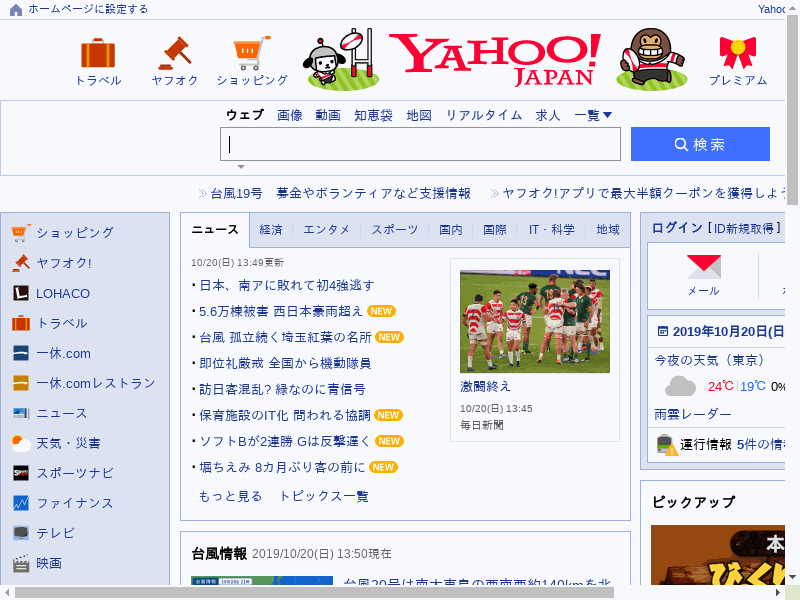800x600 pixels.
Task: Open ヤフオク! gavel icon in sidebar
Action: click(x=21, y=263)
